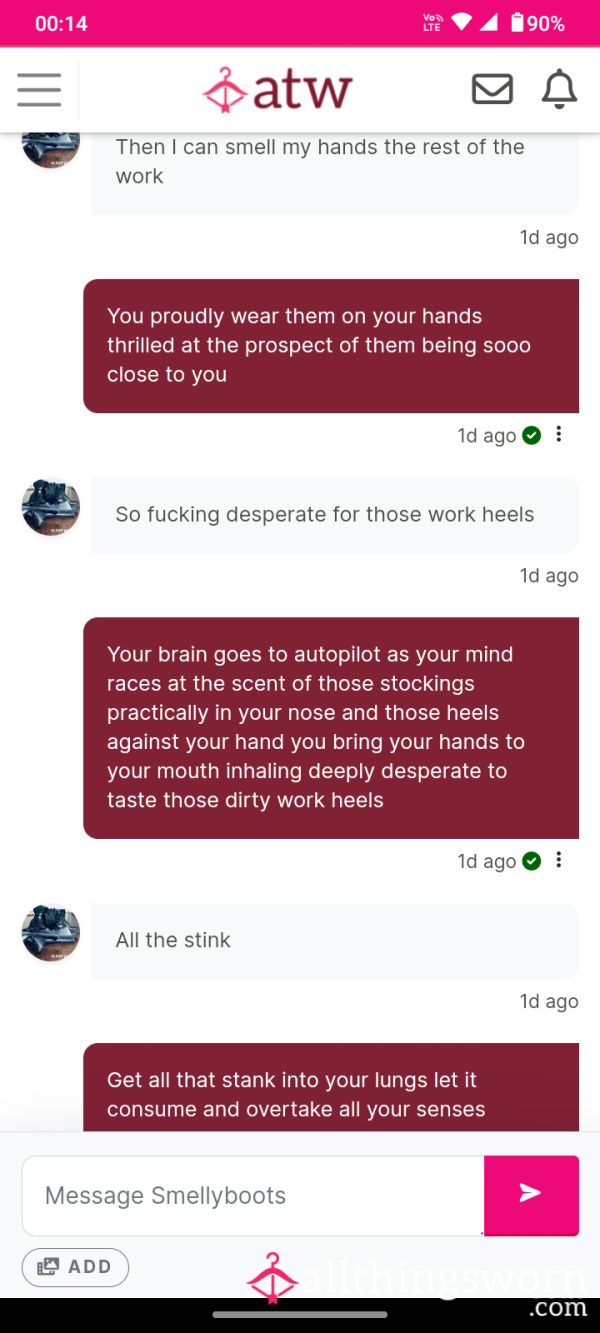Open avatar beside 'So fucking desperate' message
Screen dimensions: 600x1333
tap(51, 507)
